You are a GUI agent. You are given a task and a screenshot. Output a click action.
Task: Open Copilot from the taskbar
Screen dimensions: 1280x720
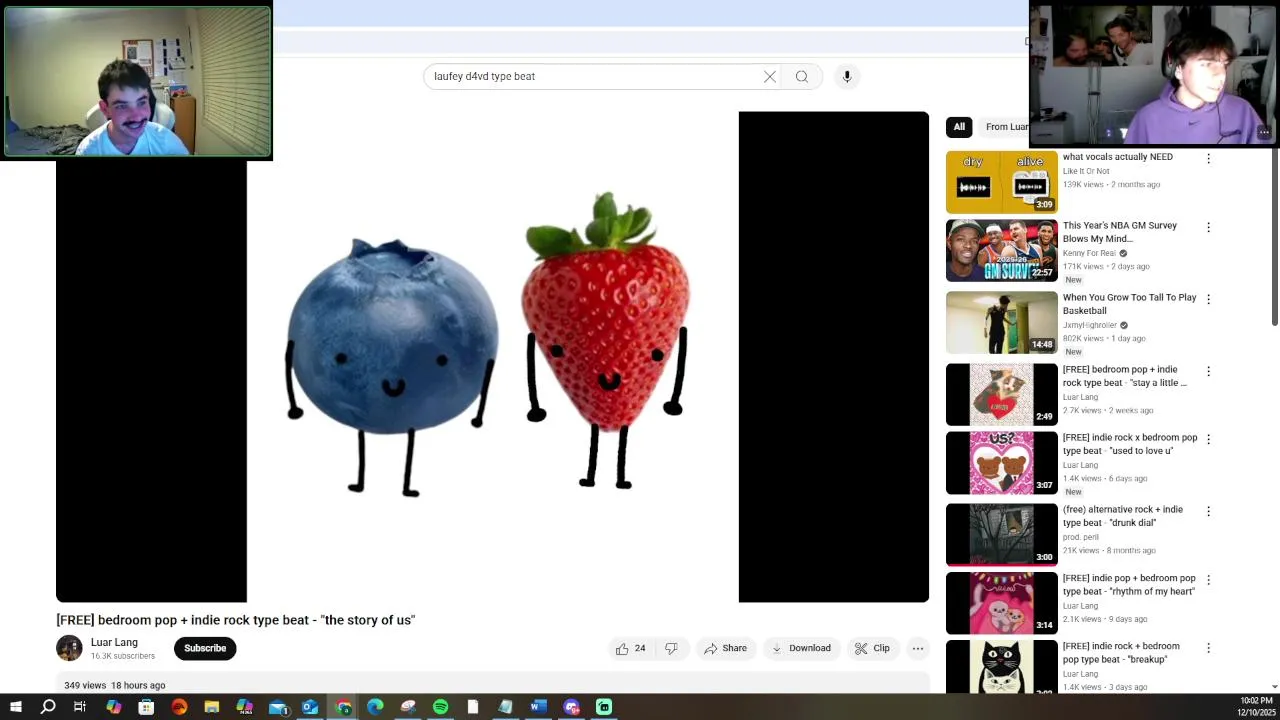[x=113, y=707]
